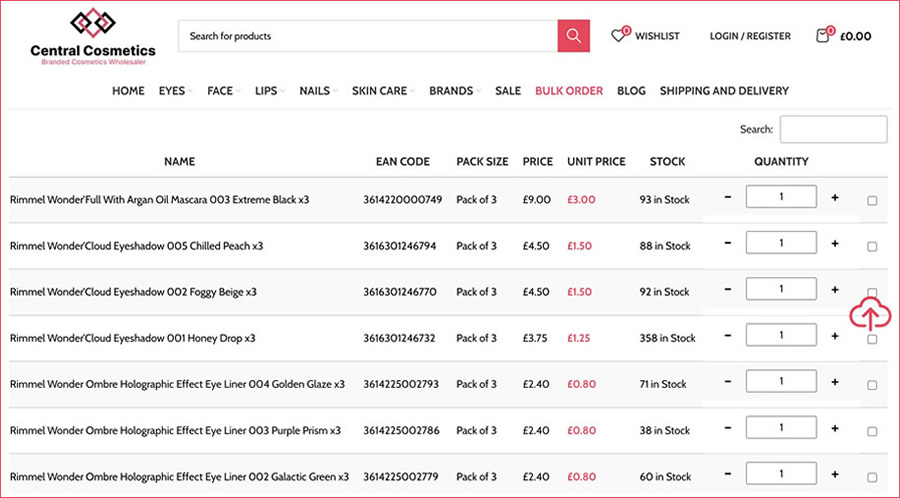
Task: Tick checkbox for Wonder'Full Mascara Extreme Black
Action: pos(872,201)
